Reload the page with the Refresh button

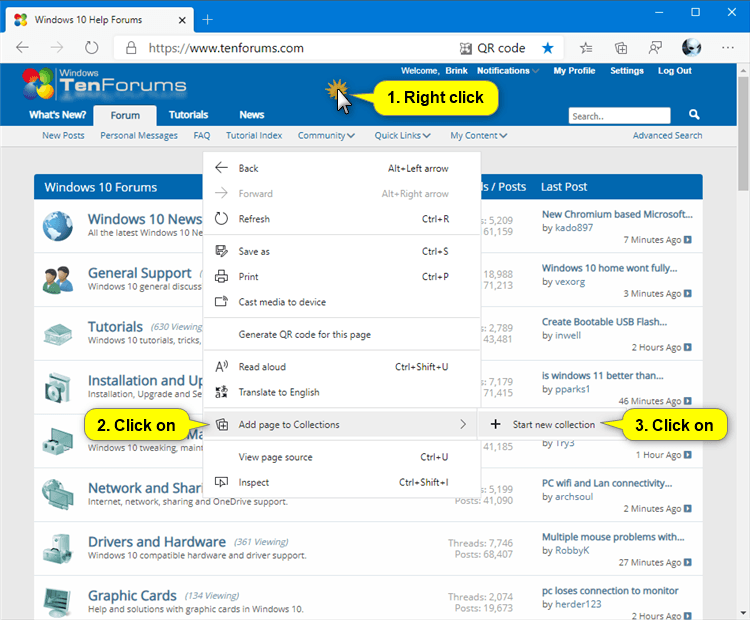91,47
